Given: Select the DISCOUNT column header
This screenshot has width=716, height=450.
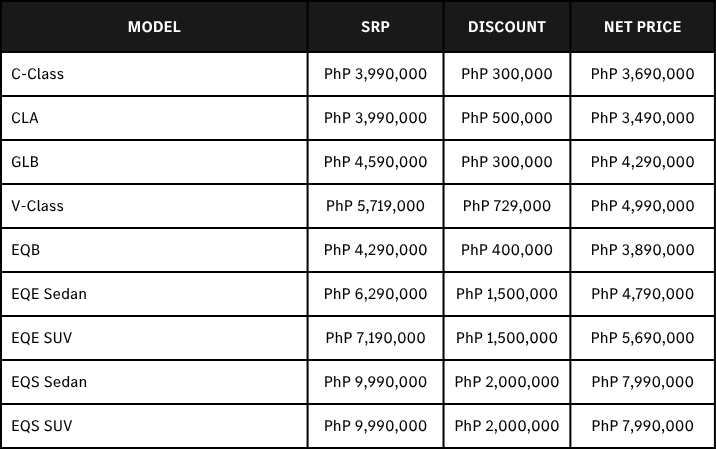Looking at the screenshot, I should click(x=506, y=27).
